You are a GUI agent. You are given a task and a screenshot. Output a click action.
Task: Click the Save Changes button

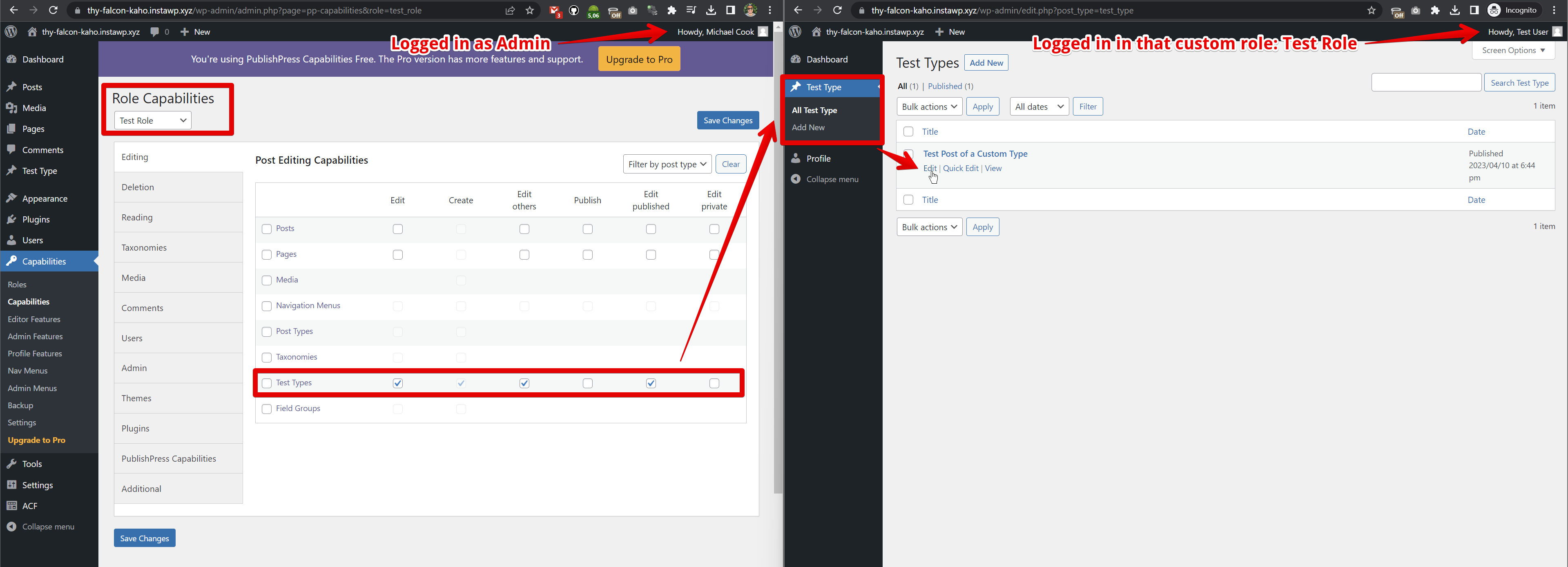tap(727, 120)
